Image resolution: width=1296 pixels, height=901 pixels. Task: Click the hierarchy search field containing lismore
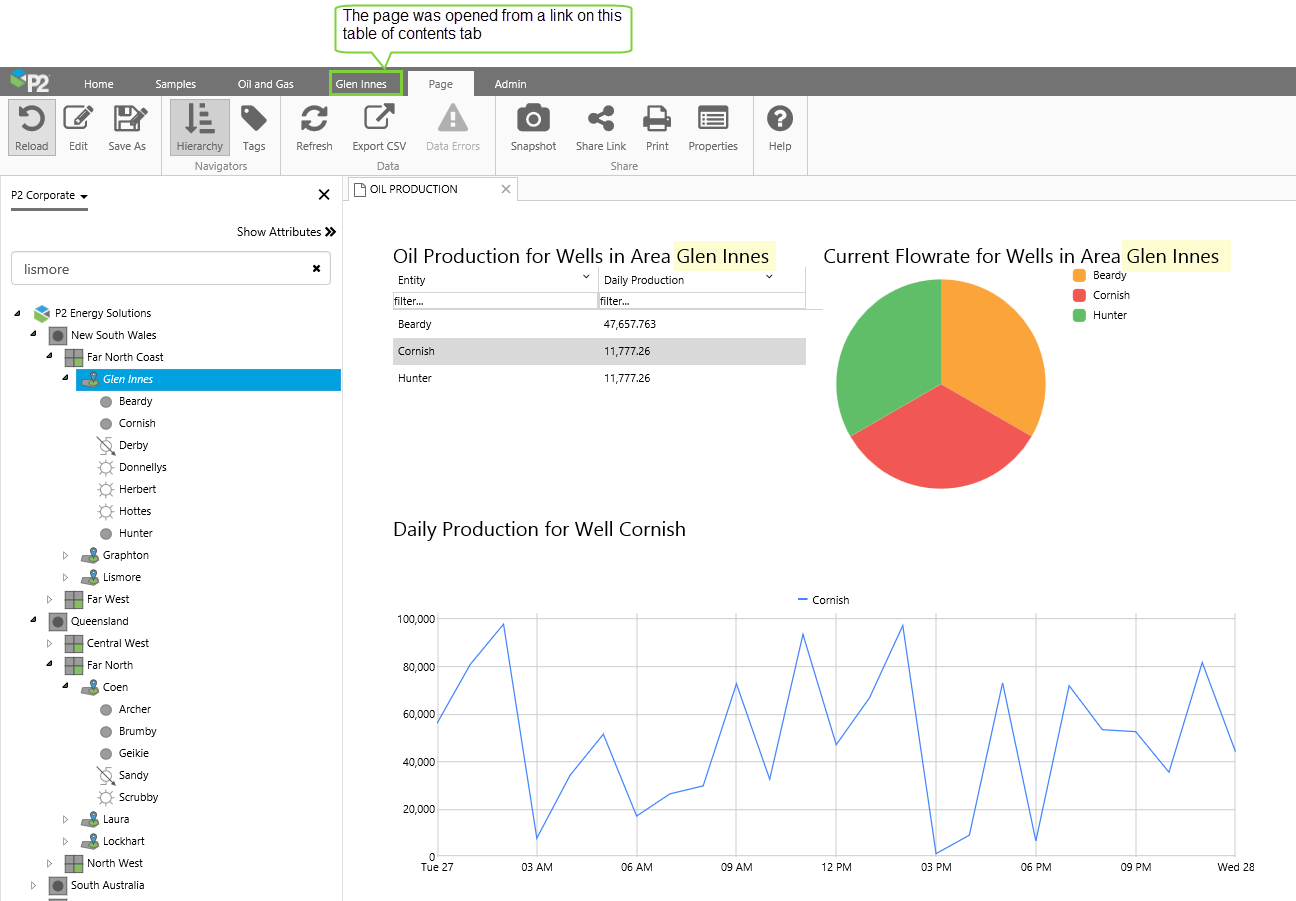[160, 269]
